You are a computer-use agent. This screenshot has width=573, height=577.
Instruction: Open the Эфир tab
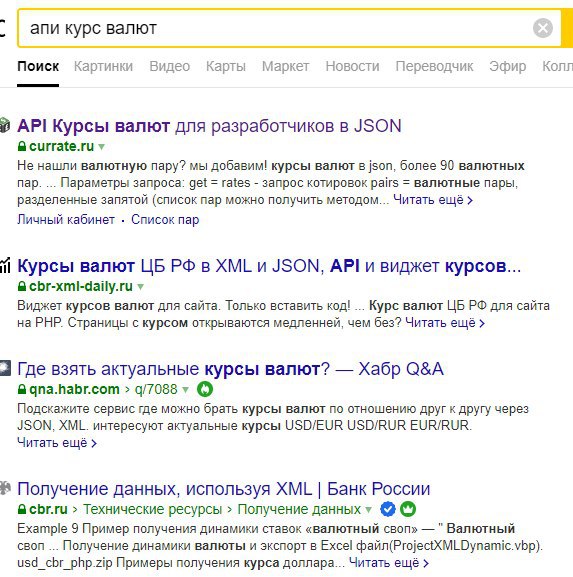tap(507, 67)
